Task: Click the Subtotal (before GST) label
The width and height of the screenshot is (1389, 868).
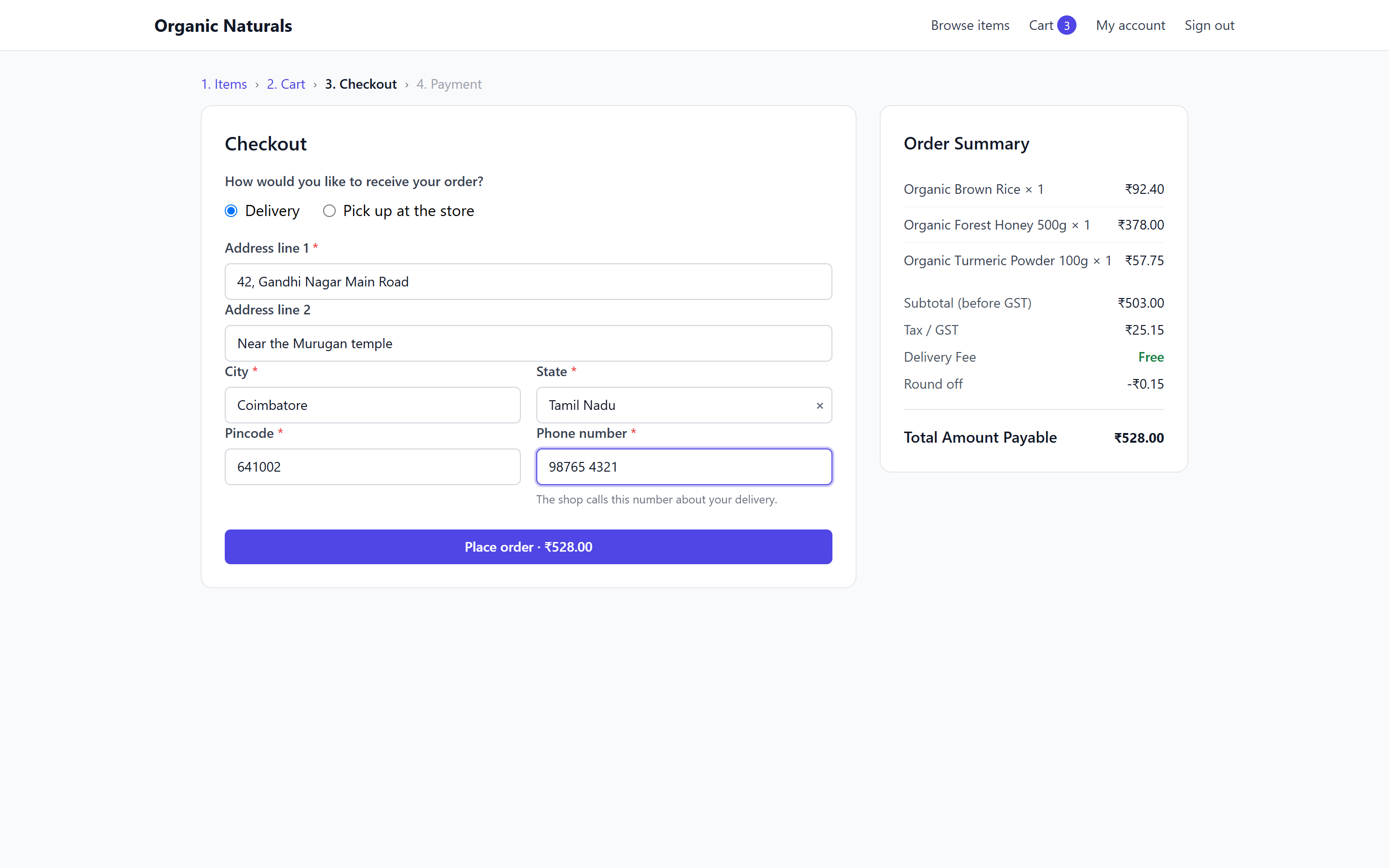Action: pyautogui.click(x=967, y=302)
